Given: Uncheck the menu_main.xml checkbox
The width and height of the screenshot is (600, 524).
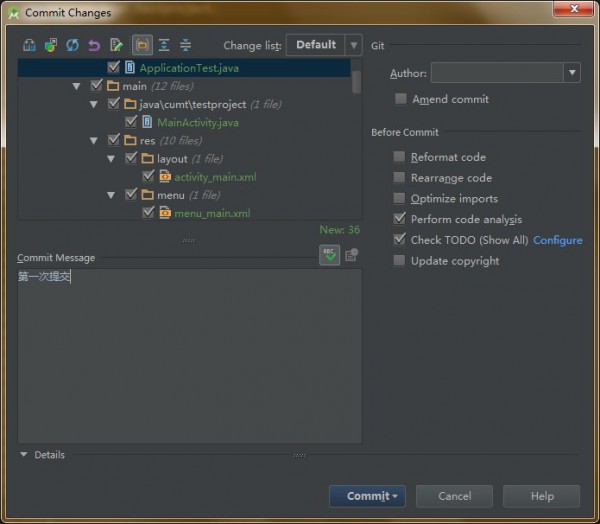Looking at the screenshot, I should coord(148,212).
